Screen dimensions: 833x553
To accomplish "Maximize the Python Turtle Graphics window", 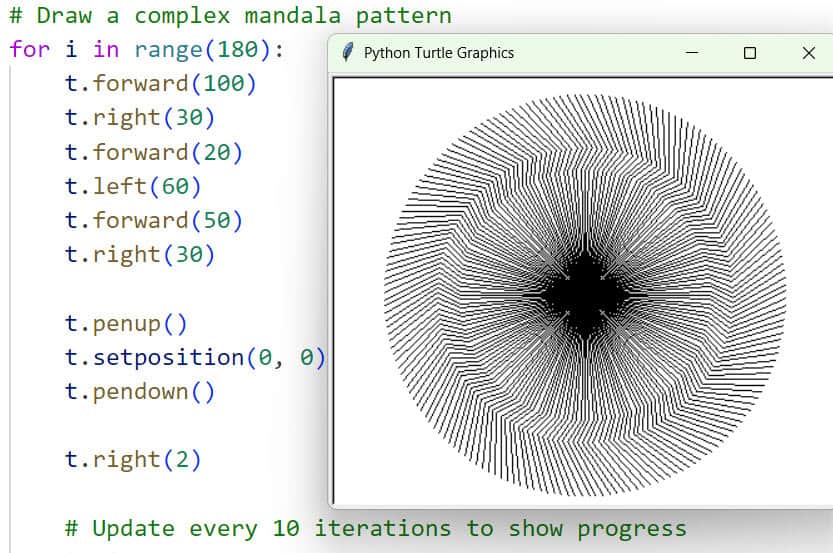I will [x=750, y=53].
